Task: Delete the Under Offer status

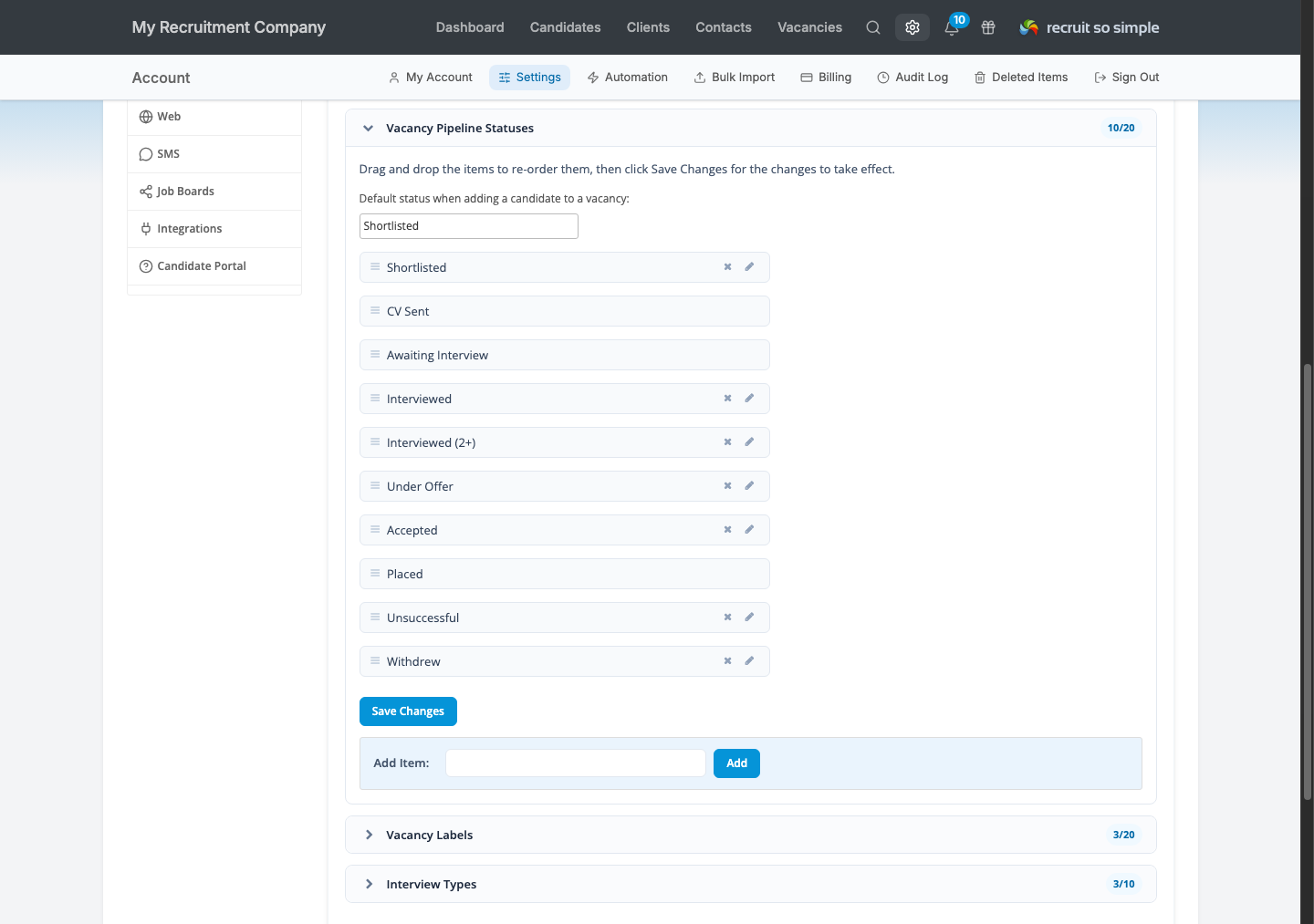Action: [728, 486]
